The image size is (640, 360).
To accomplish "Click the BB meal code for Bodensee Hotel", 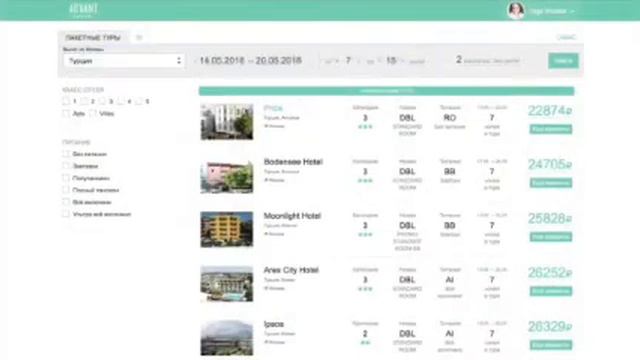I will (449, 171).
